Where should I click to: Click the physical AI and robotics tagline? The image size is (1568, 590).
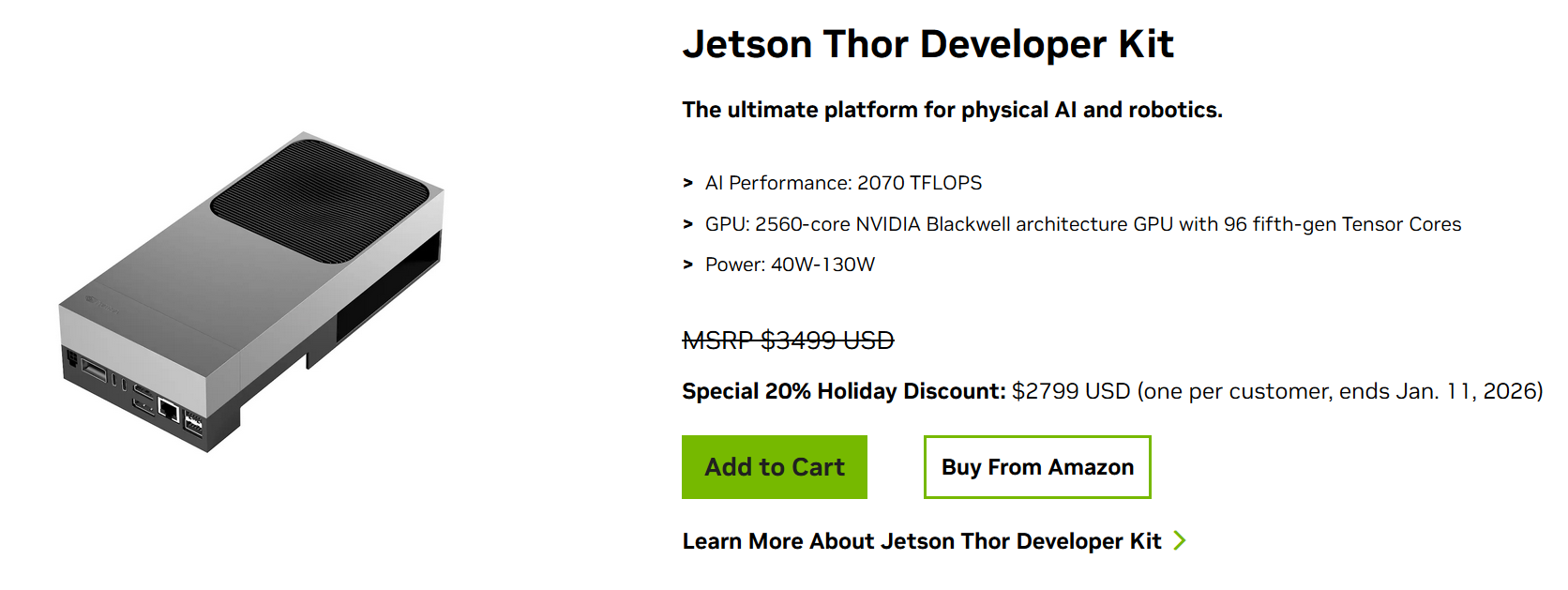tap(952, 110)
